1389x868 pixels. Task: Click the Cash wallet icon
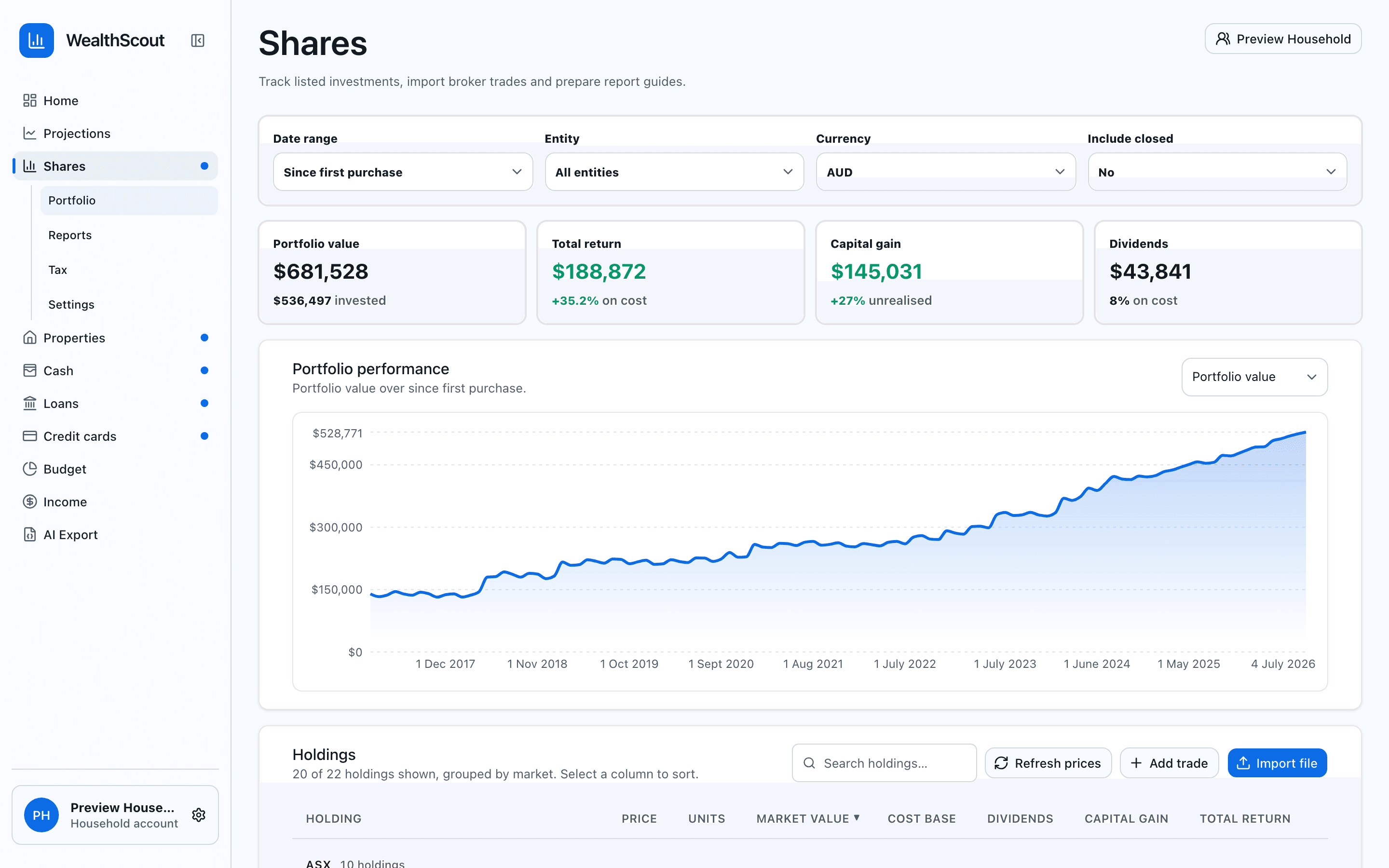(x=30, y=370)
